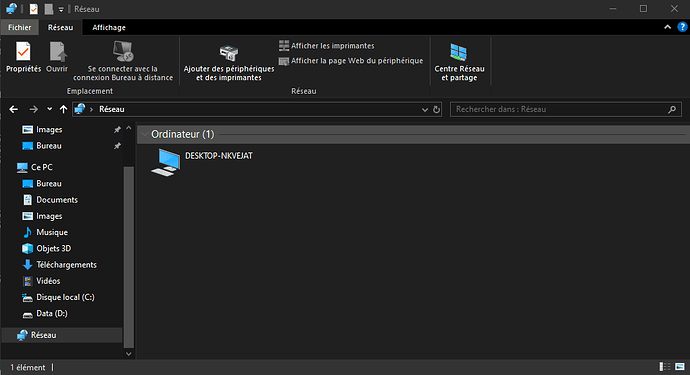
Task: Go back with the left arrow
Action: [14, 109]
